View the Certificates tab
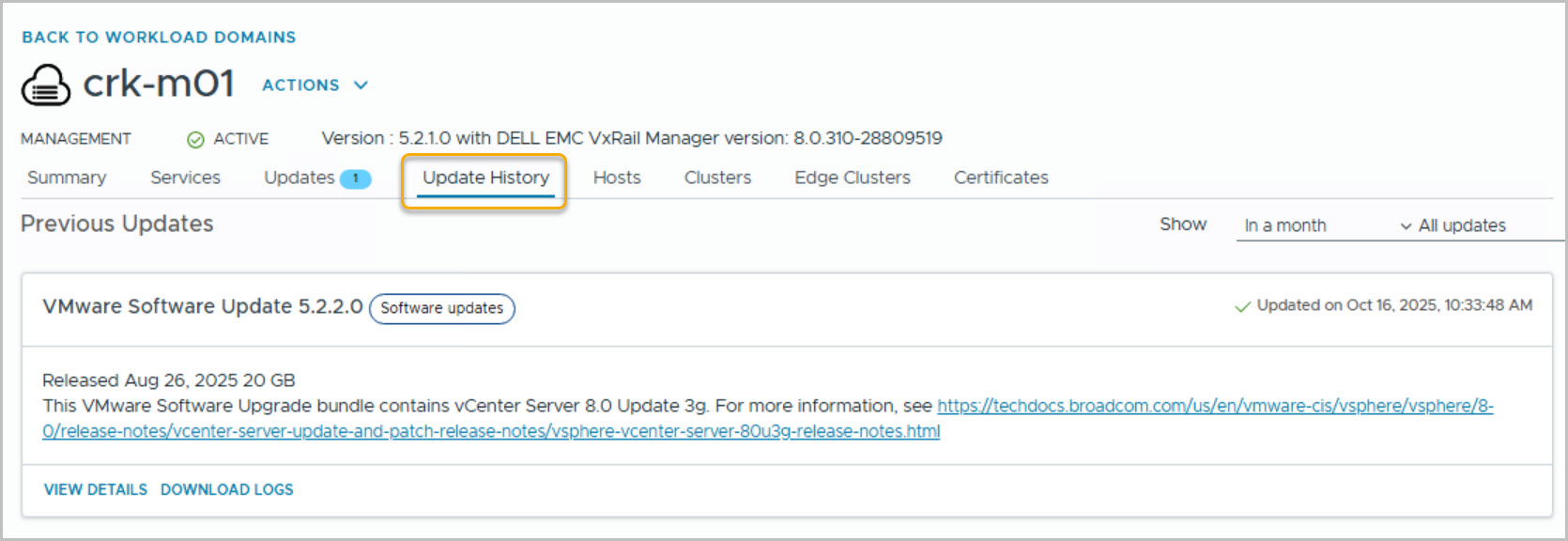This screenshot has height=541, width=1568. point(1001,178)
